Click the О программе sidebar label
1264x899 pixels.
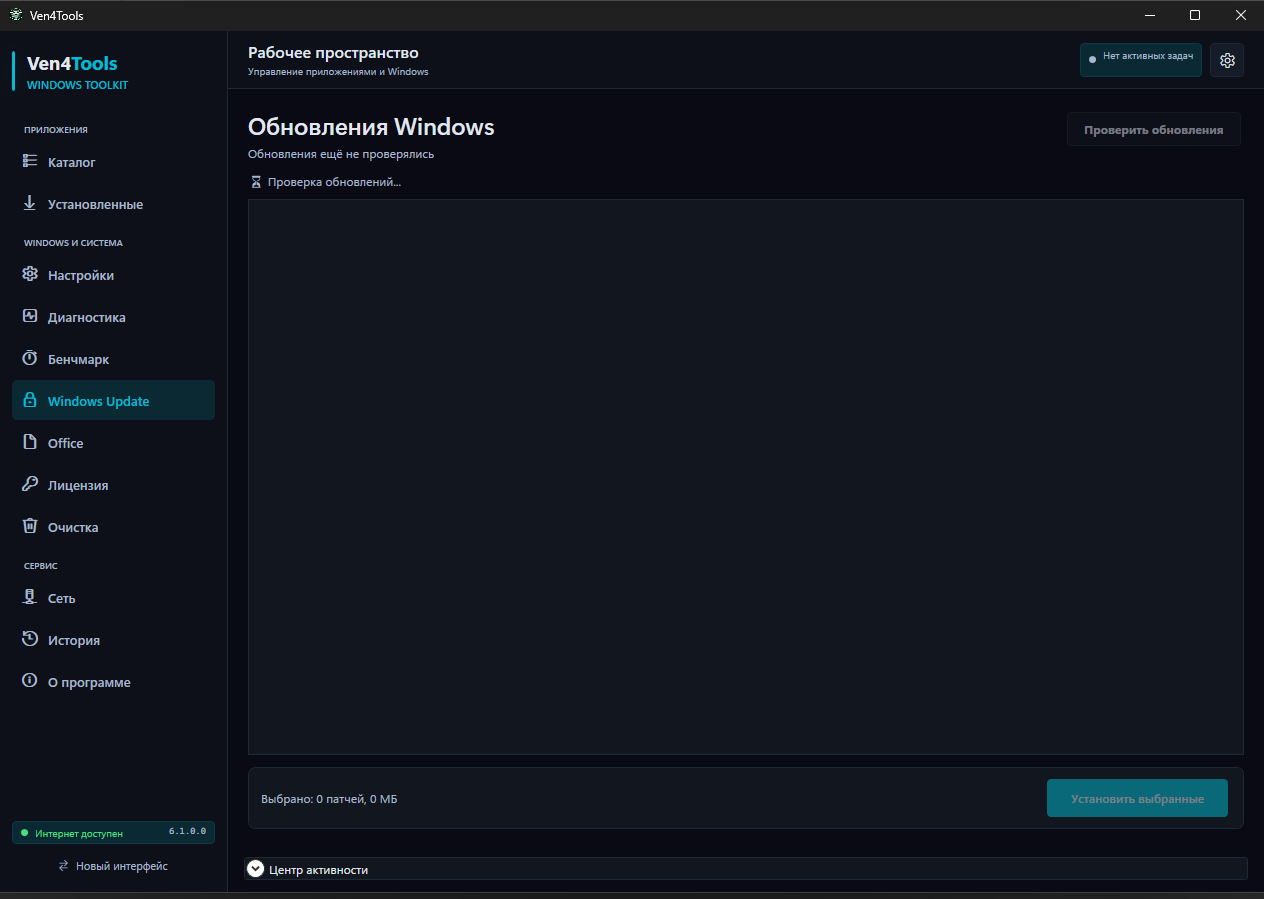(x=89, y=682)
